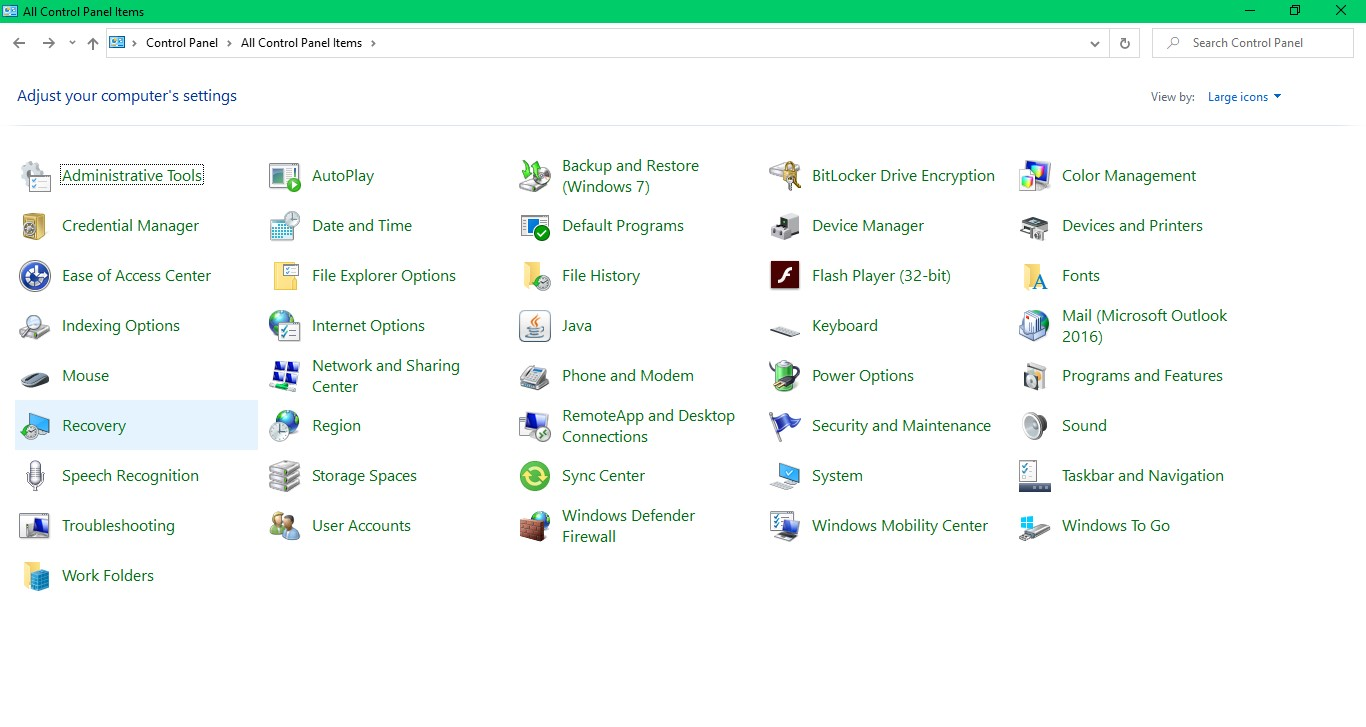The width and height of the screenshot is (1366, 727).
Task: Open the Security and Maintenance flag icon
Action: point(785,426)
